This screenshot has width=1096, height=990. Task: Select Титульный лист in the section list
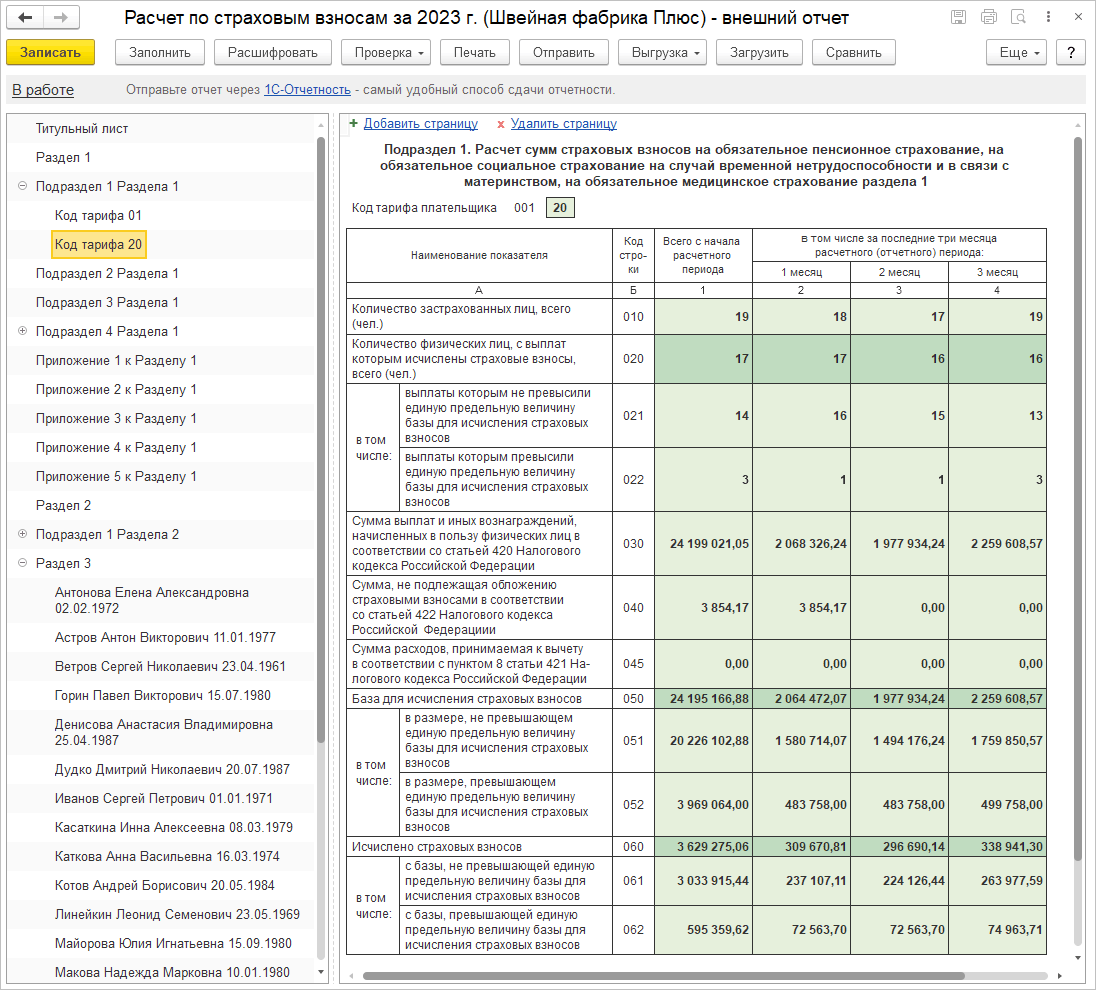tap(82, 128)
